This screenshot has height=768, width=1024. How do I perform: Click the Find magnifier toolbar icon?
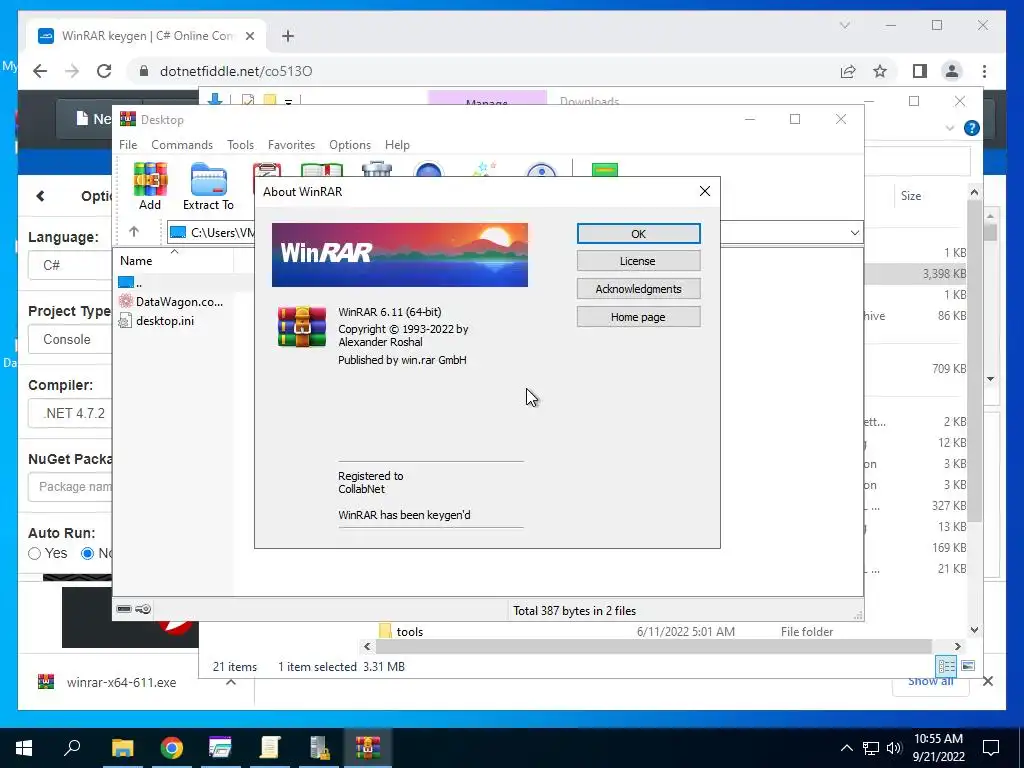428,170
